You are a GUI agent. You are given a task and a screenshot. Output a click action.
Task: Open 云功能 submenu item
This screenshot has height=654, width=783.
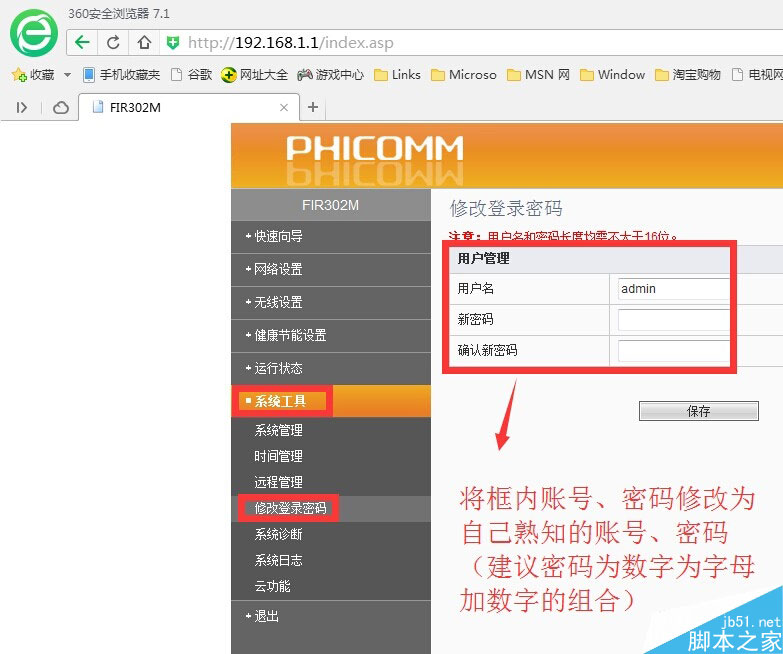coord(272,586)
